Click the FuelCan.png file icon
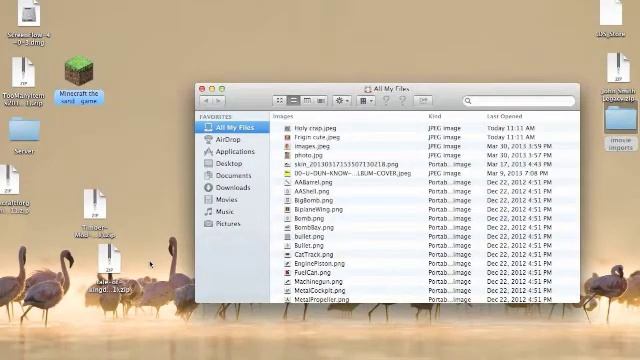The image size is (640, 360). pyautogui.click(x=287, y=273)
